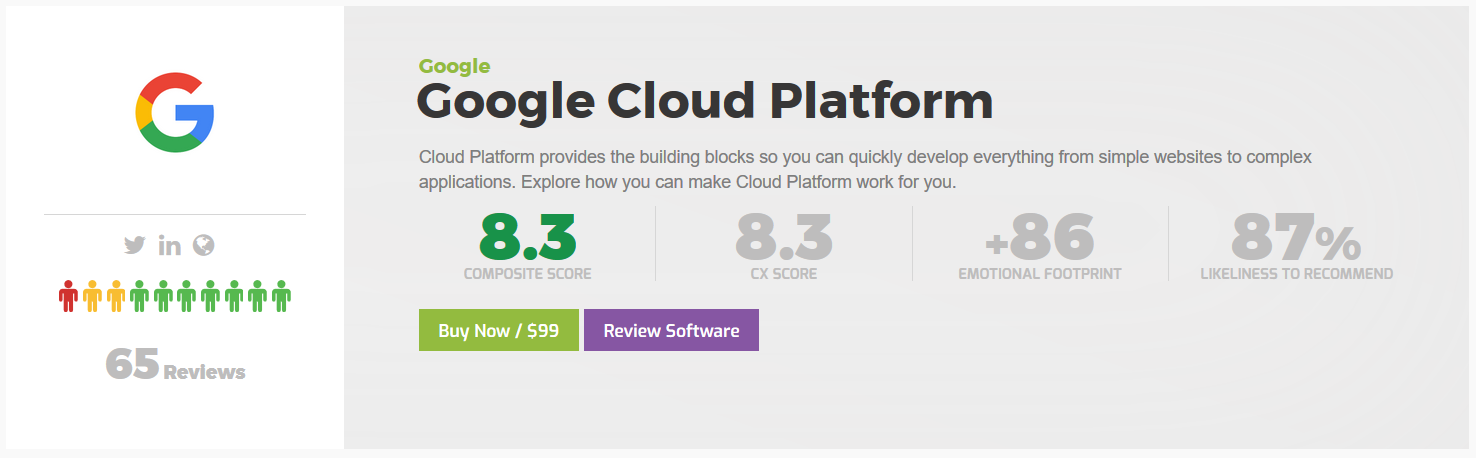Click the Cloud Platform description paragraph
Screen dimensions: 1476x458
point(865,170)
